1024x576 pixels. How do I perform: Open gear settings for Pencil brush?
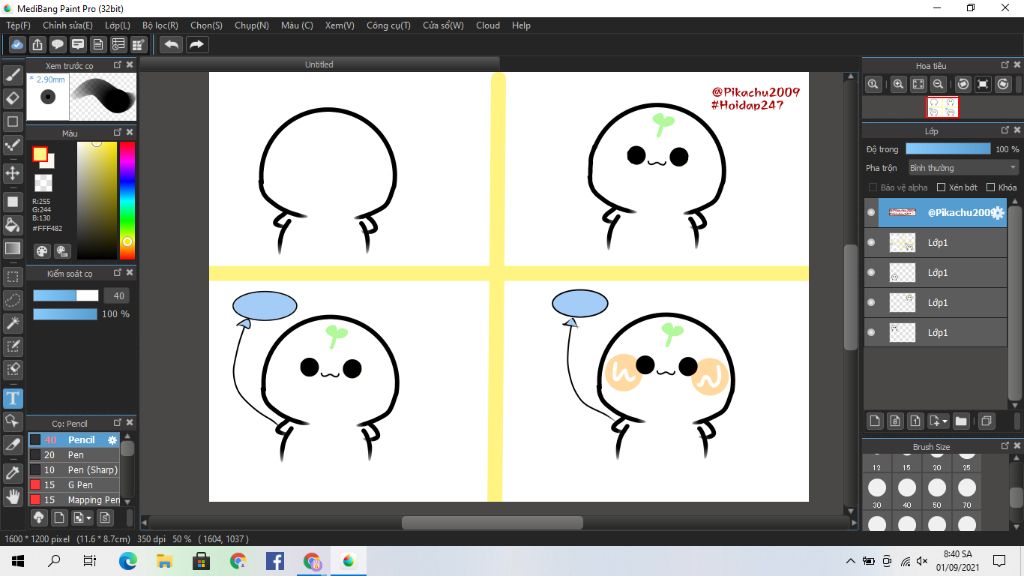[112, 440]
